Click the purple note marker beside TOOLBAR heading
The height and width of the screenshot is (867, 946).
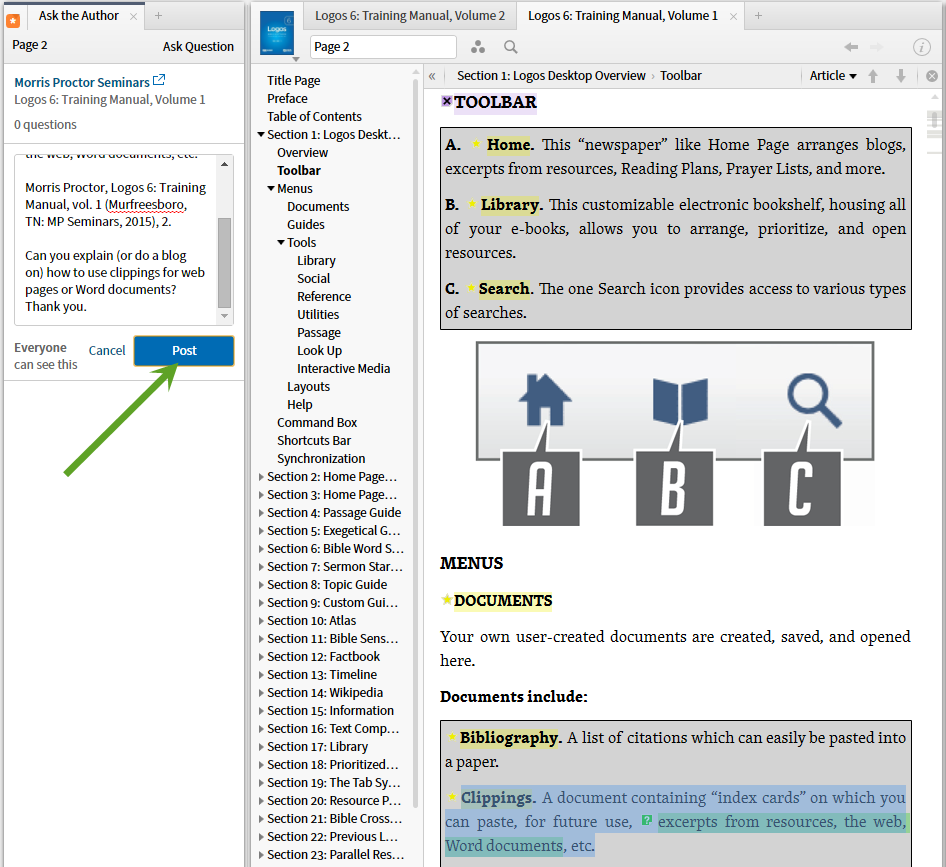click(x=446, y=101)
